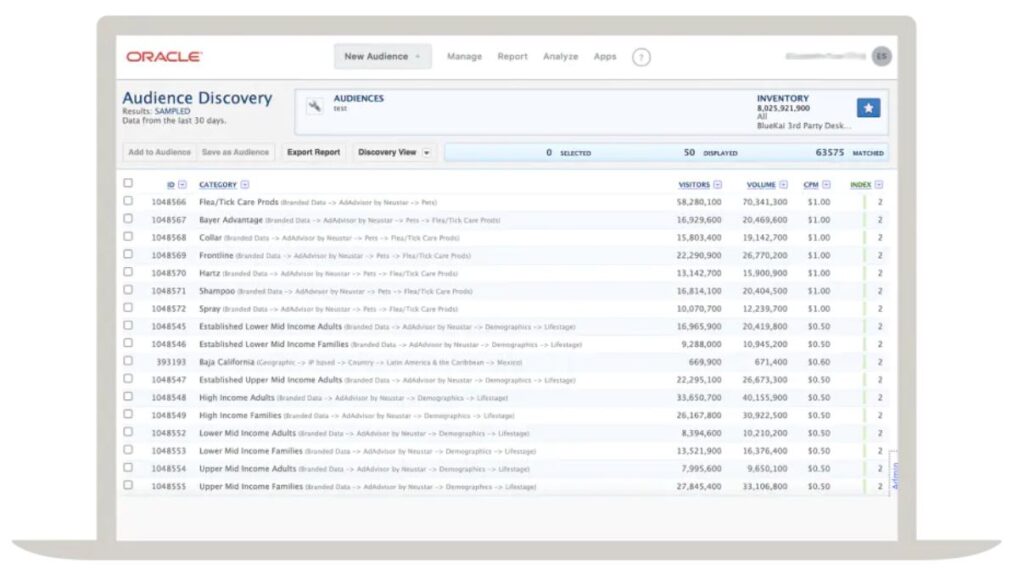The width and height of the screenshot is (1024, 580).
Task: Open the Category column dropdown arrow
Action: [245, 185]
